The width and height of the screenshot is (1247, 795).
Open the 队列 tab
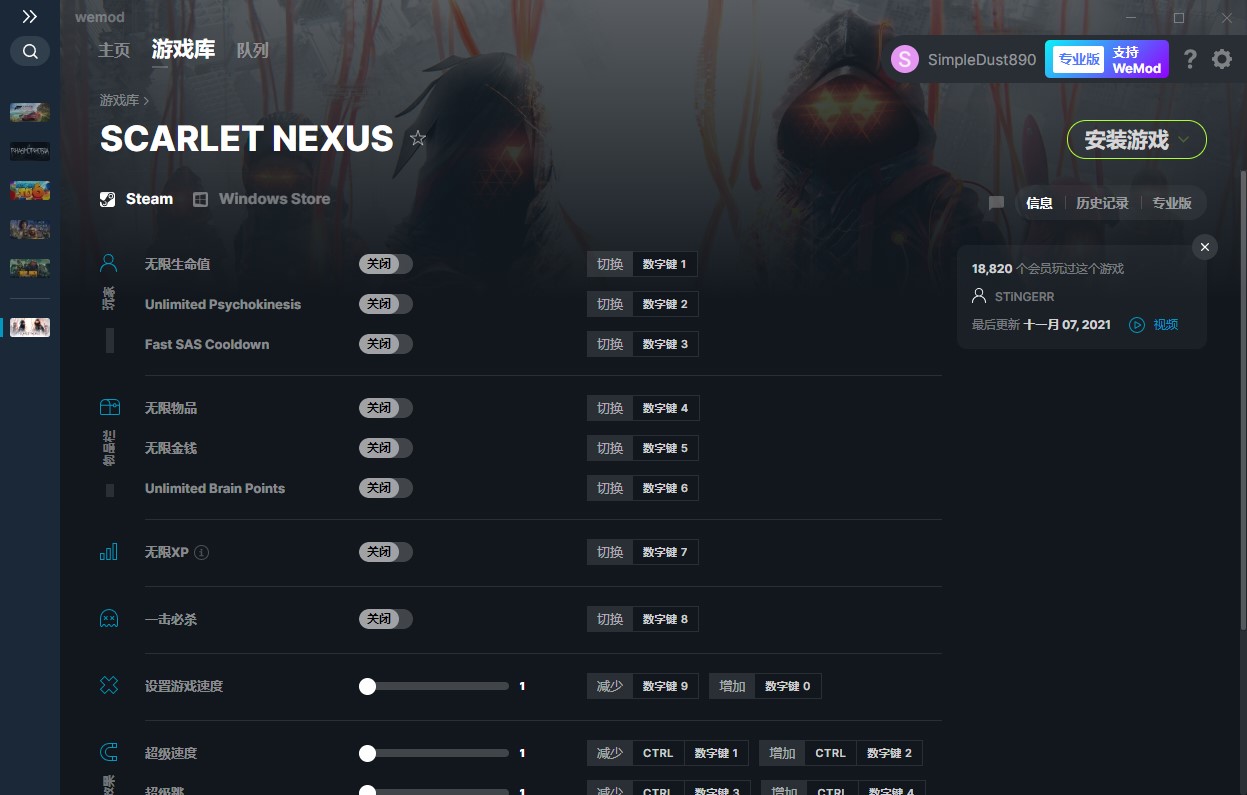252,50
